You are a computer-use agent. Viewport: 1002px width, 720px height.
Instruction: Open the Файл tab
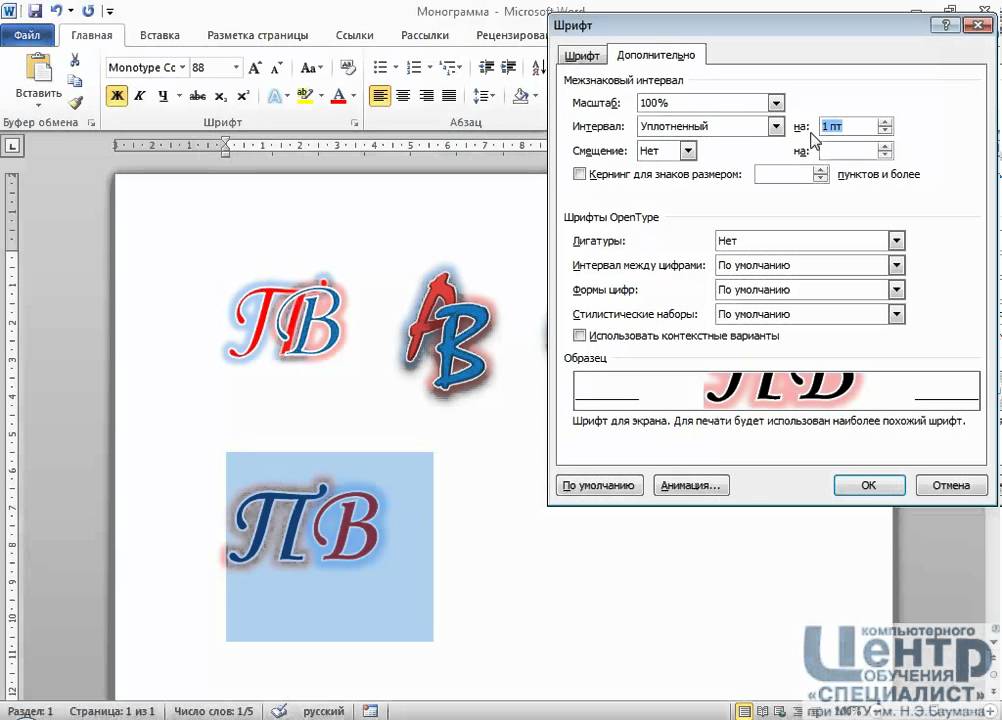tap(27, 35)
